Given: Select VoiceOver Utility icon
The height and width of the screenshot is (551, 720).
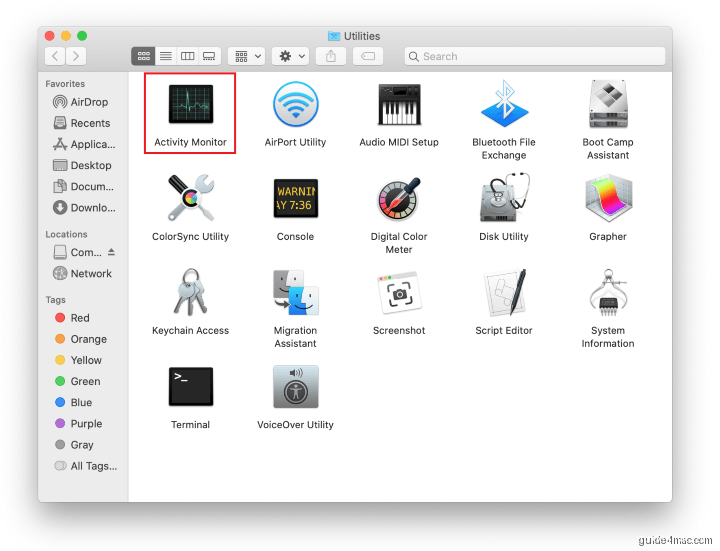Looking at the screenshot, I should (x=295, y=387).
